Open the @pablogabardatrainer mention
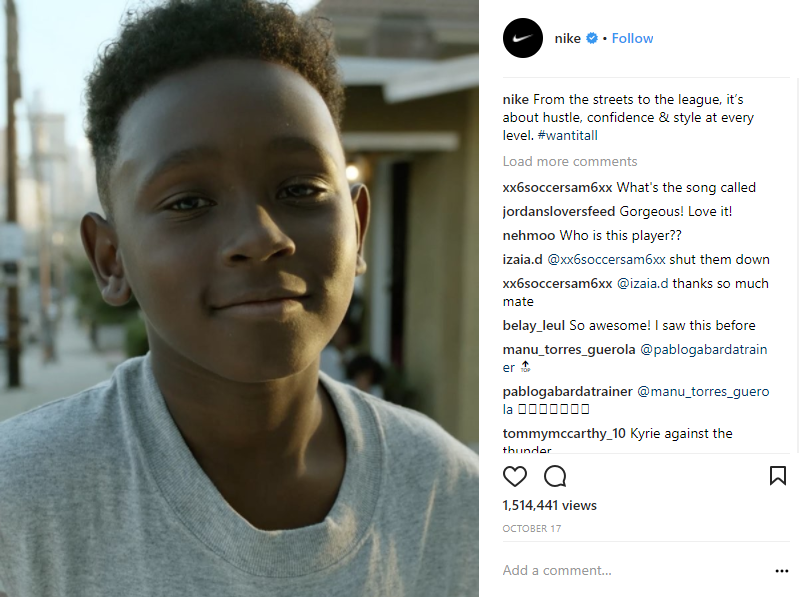This screenshot has height=597, width=799. 707,349
